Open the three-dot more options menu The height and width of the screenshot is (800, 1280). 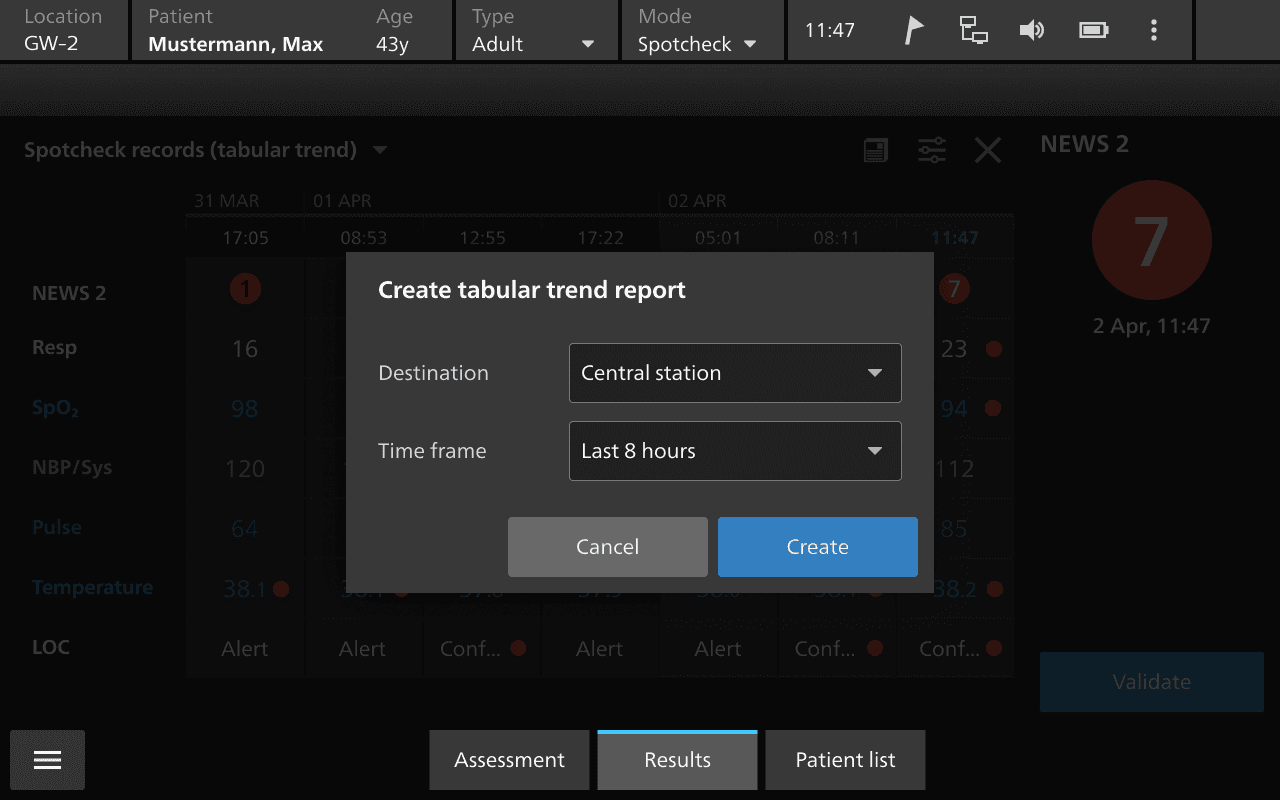tap(1154, 30)
